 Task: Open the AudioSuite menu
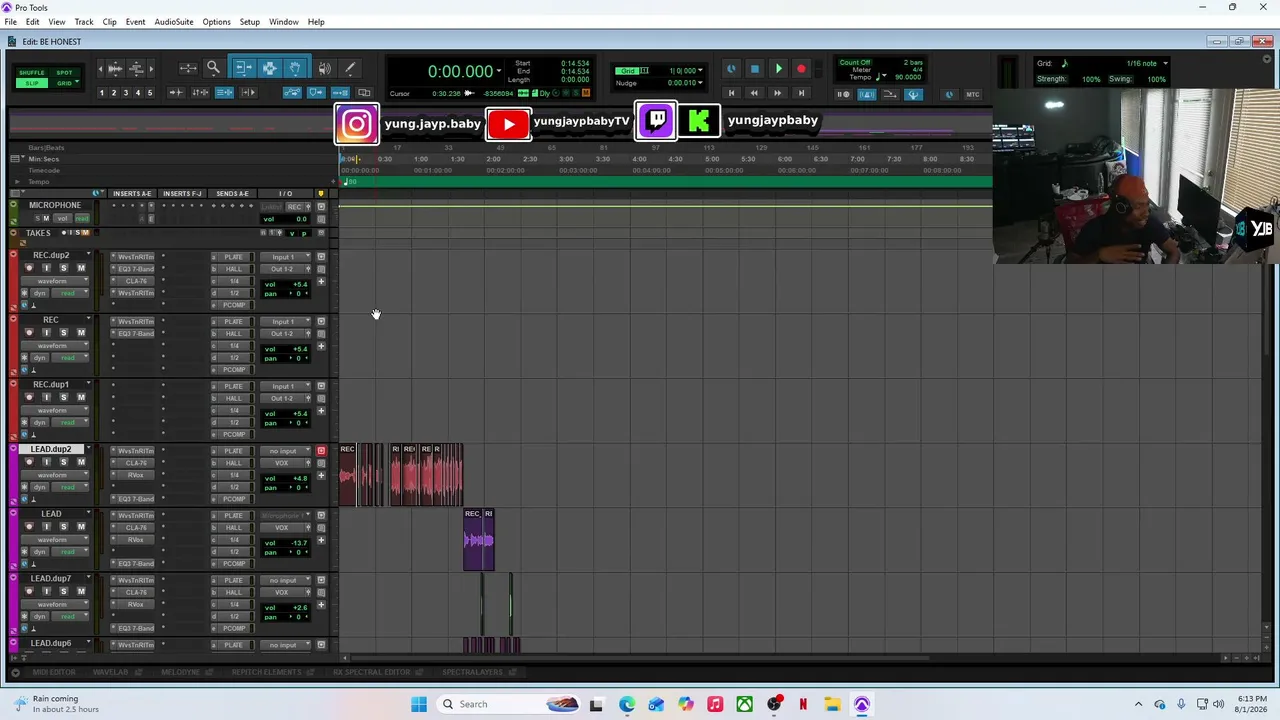[x=174, y=22]
